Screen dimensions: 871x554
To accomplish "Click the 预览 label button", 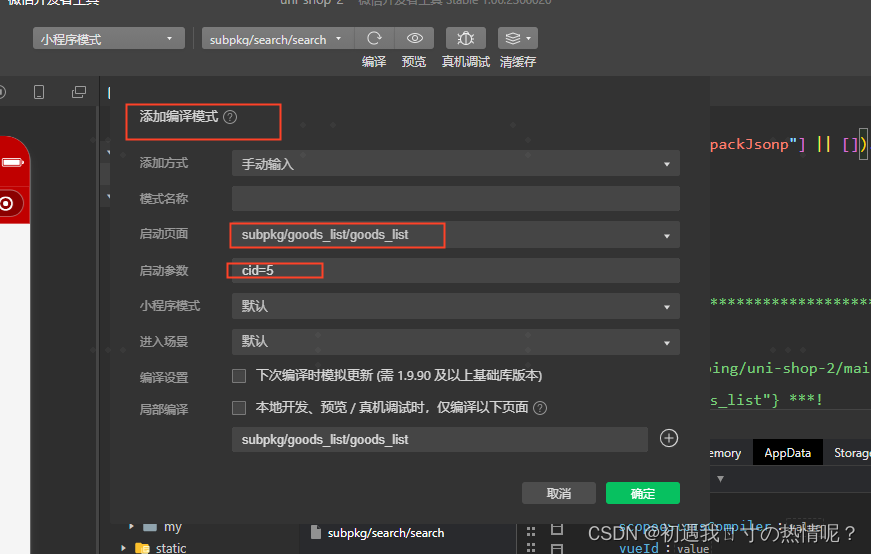I will coord(414,62).
